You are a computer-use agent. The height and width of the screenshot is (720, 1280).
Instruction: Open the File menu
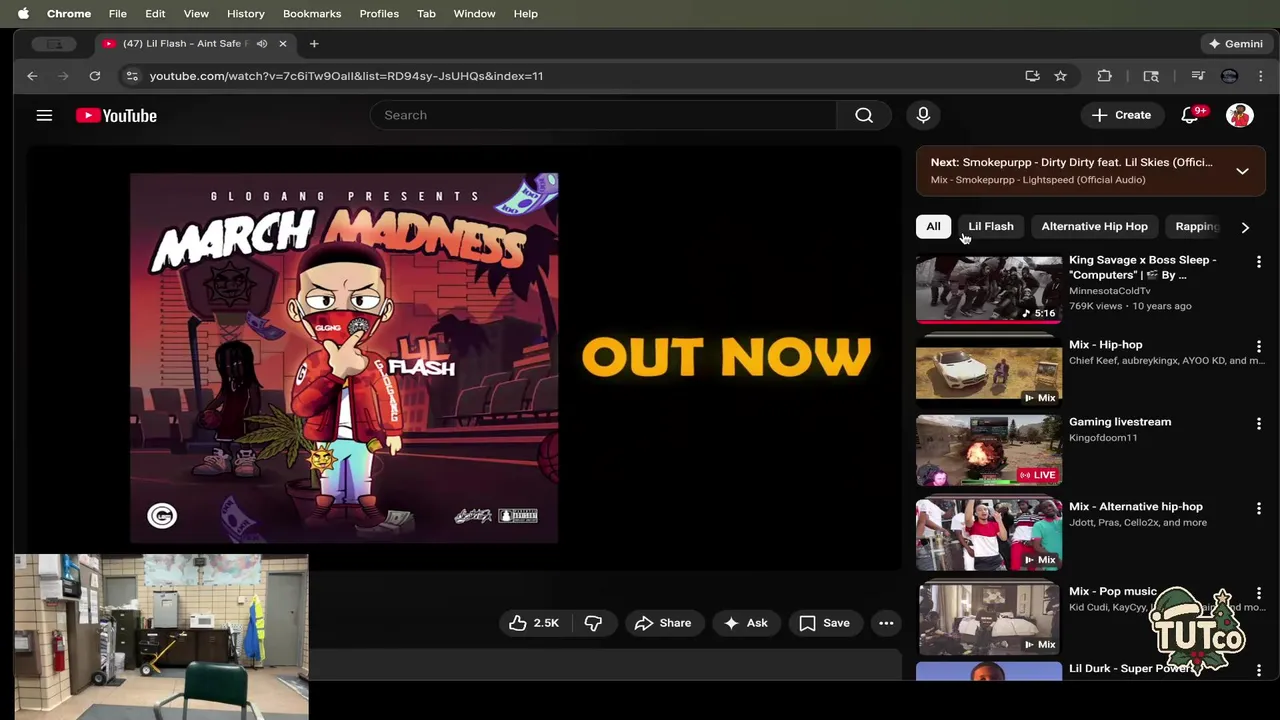click(x=117, y=14)
